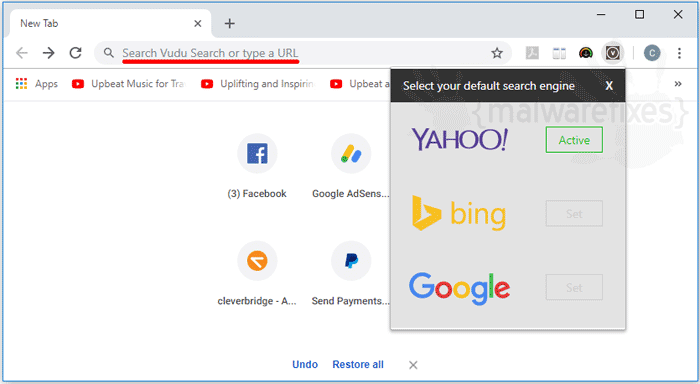
Task: Go forward with the forward arrow
Action: tap(48, 53)
